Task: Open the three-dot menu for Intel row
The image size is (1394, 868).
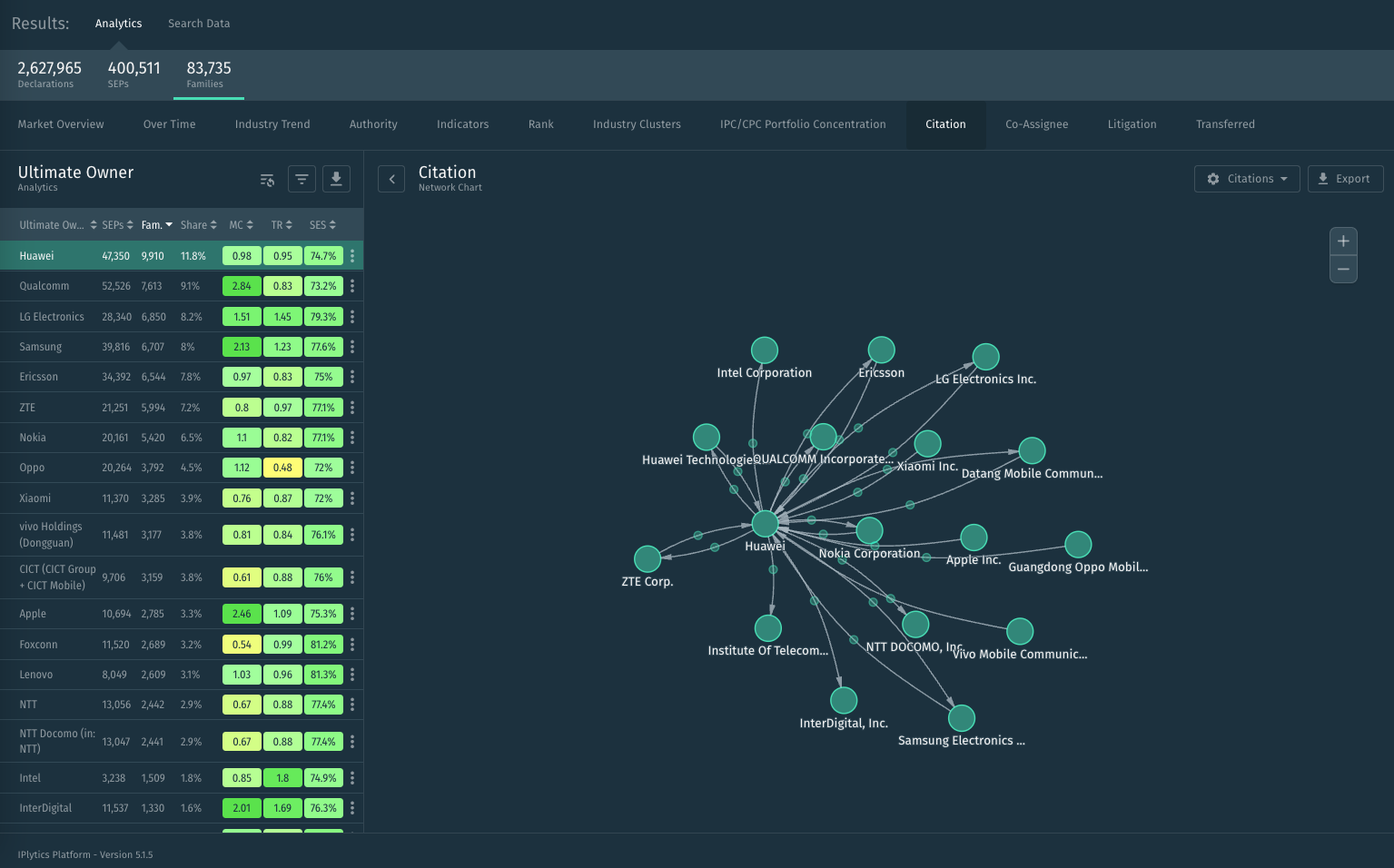Action: pyautogui.click(x=352, y=778)
